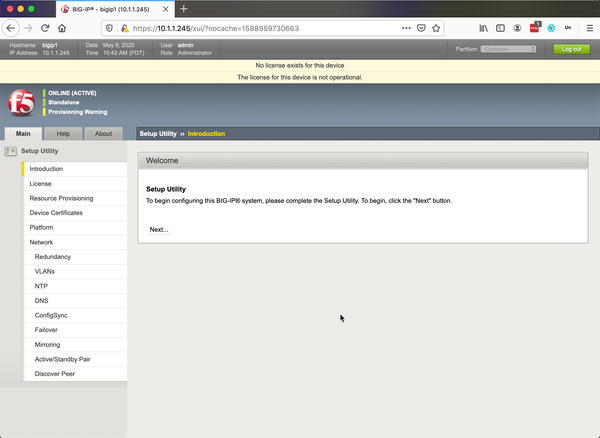Image resolution: width=600 pixels, height=438 pixels.
Task: Open the Platform step
Action: click(75, 227)
